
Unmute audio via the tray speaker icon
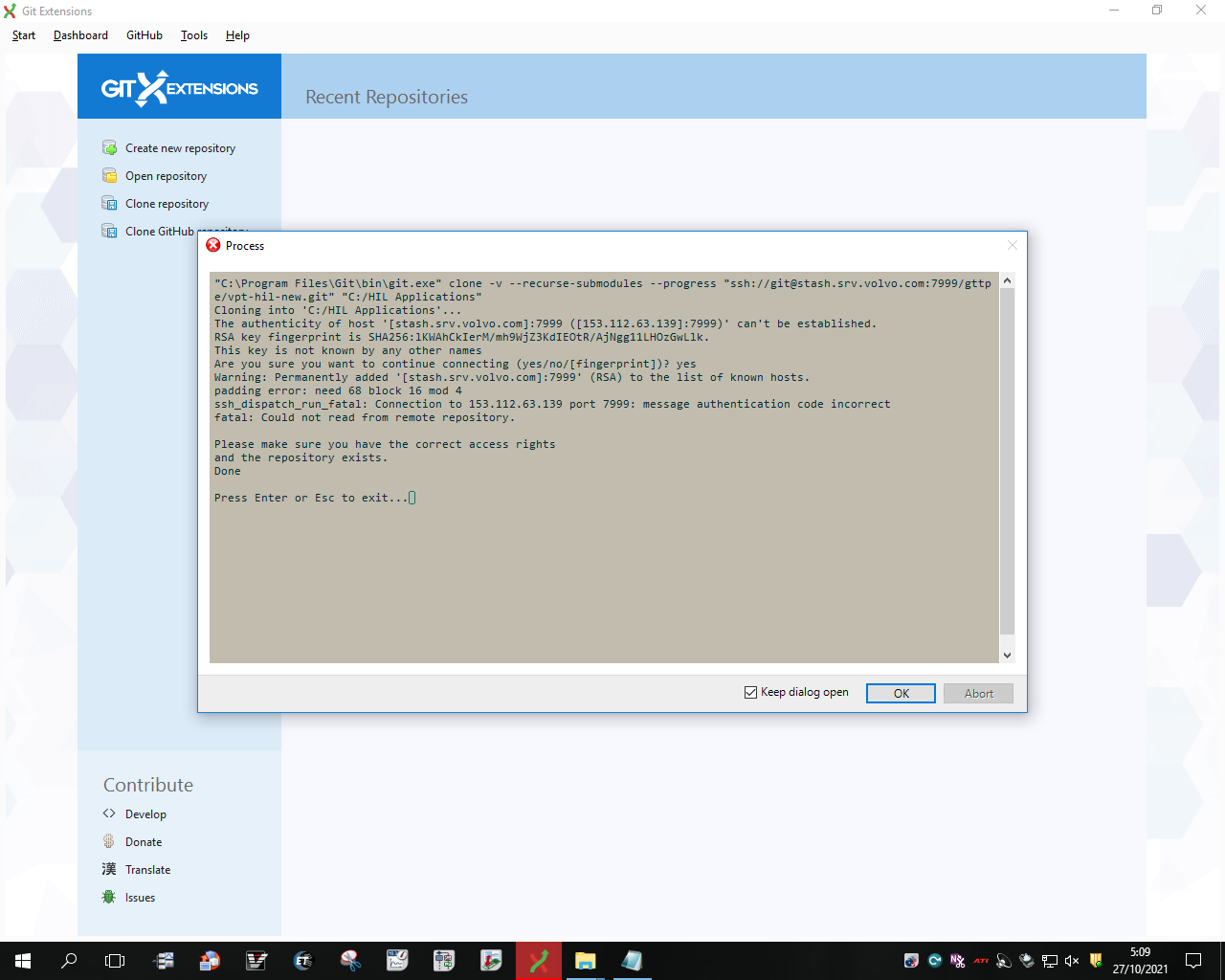click(x=1071, y=960)
